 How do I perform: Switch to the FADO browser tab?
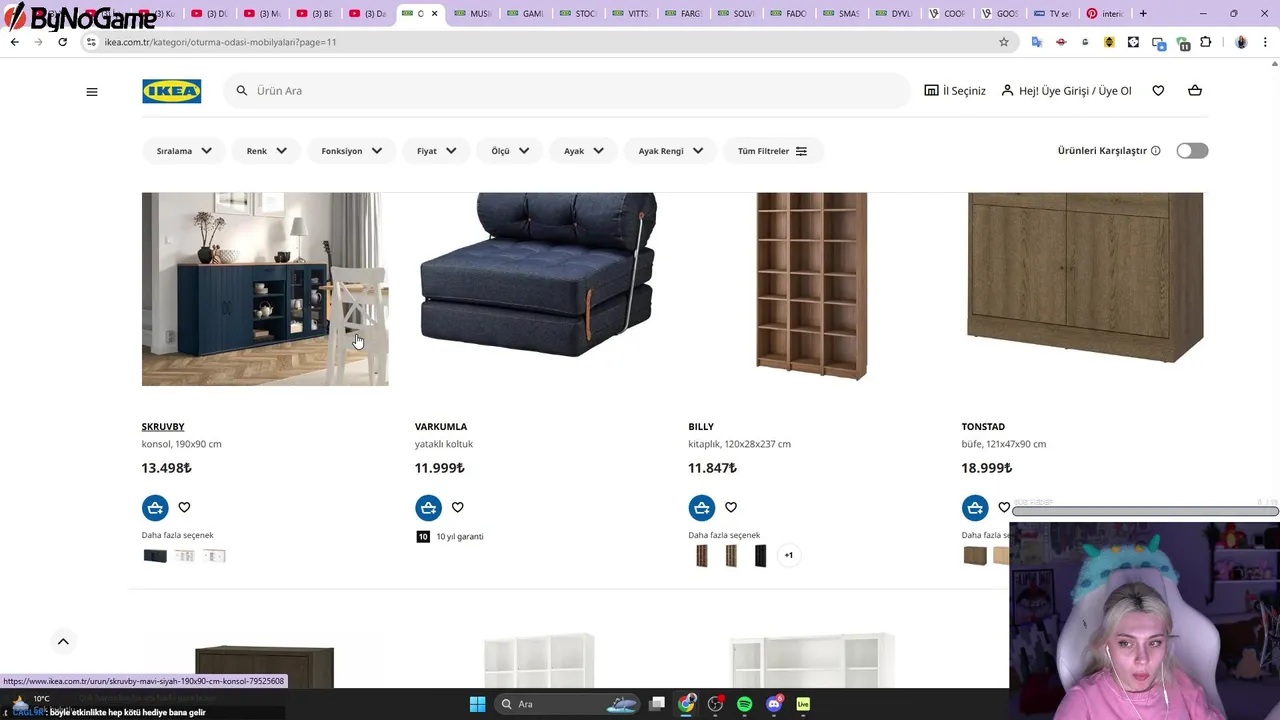787,14
